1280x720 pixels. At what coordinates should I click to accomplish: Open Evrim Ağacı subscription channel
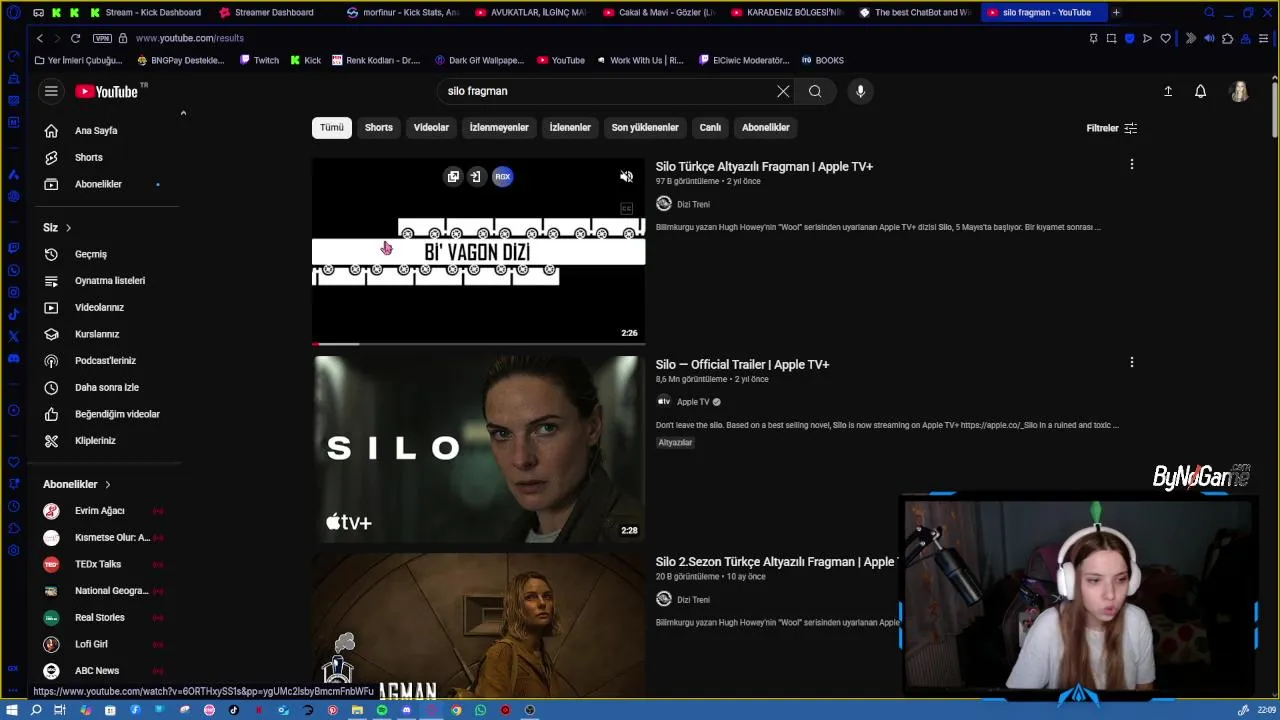(x=99, y=511)
